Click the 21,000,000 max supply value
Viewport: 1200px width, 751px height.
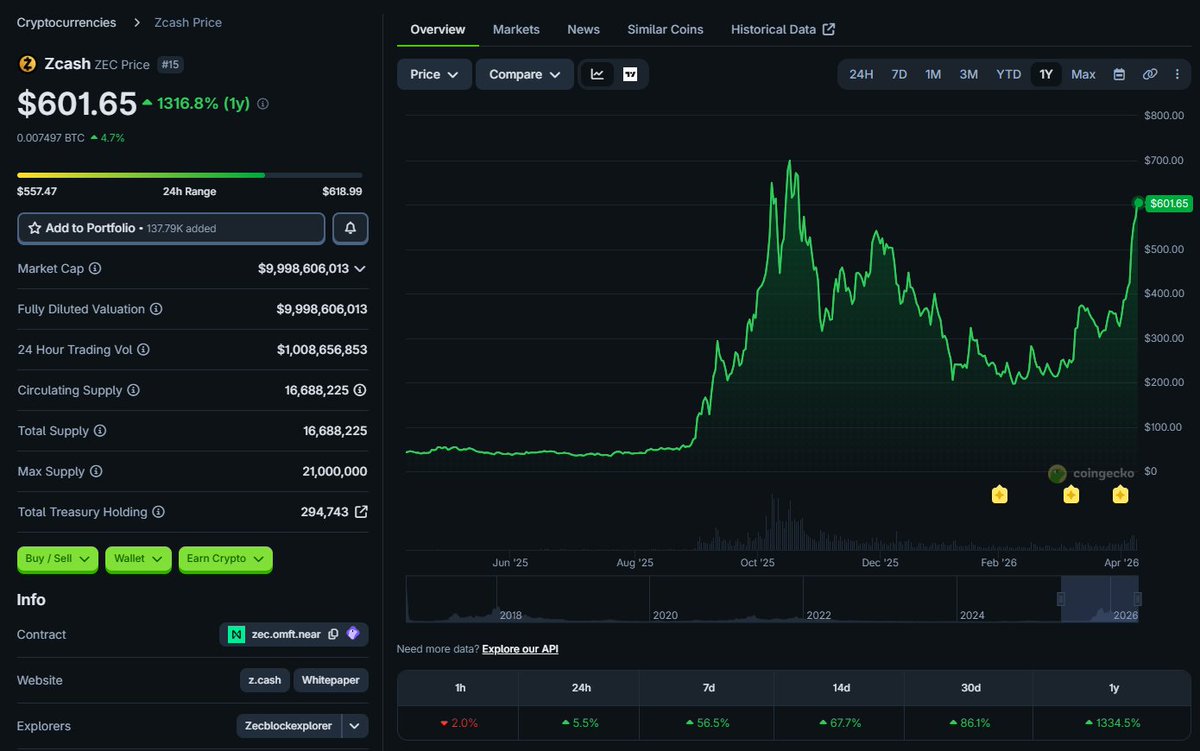click(x=335, y=471)
